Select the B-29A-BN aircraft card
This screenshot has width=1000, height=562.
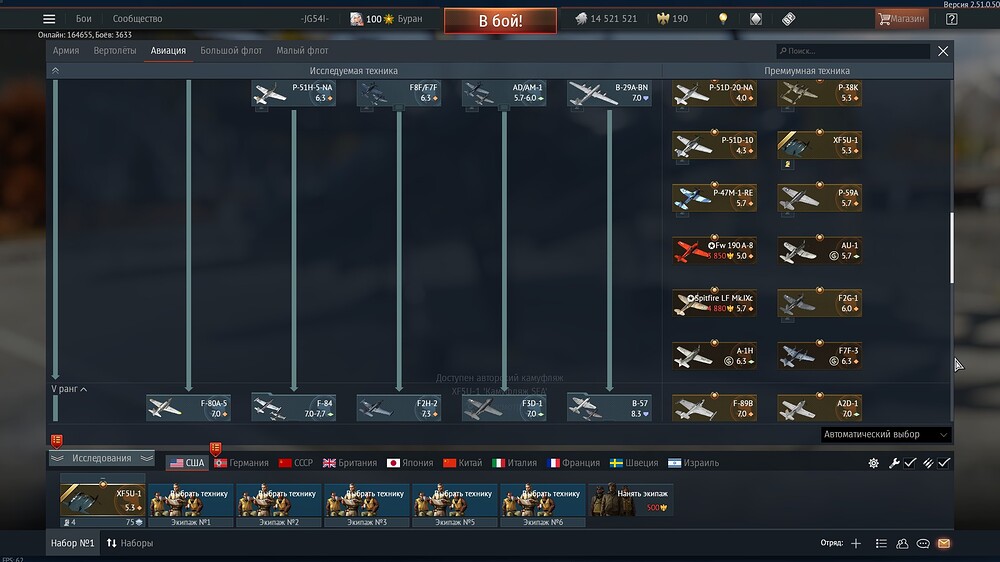click(x=609, y=94)
